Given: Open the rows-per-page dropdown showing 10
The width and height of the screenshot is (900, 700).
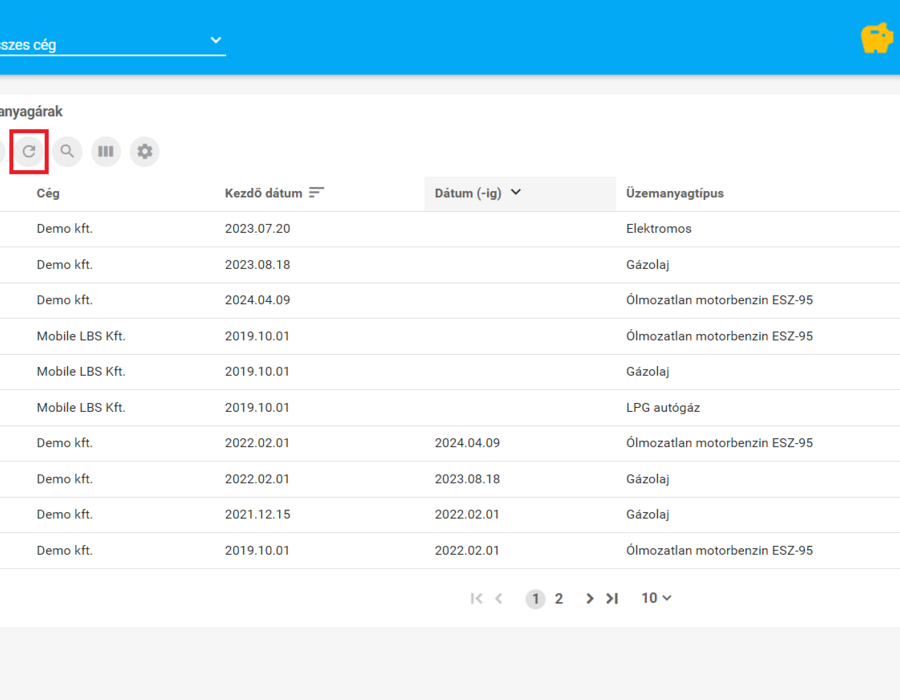Looking at the screenshot, I should click(x=656, y=598).
